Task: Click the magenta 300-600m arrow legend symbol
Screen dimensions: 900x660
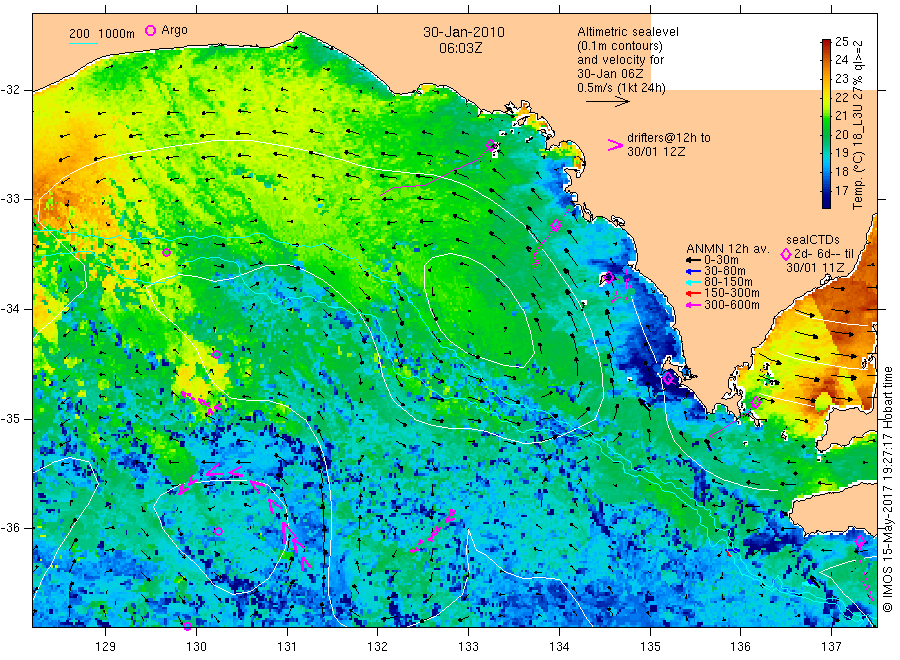Action: (x=693, y=305)
